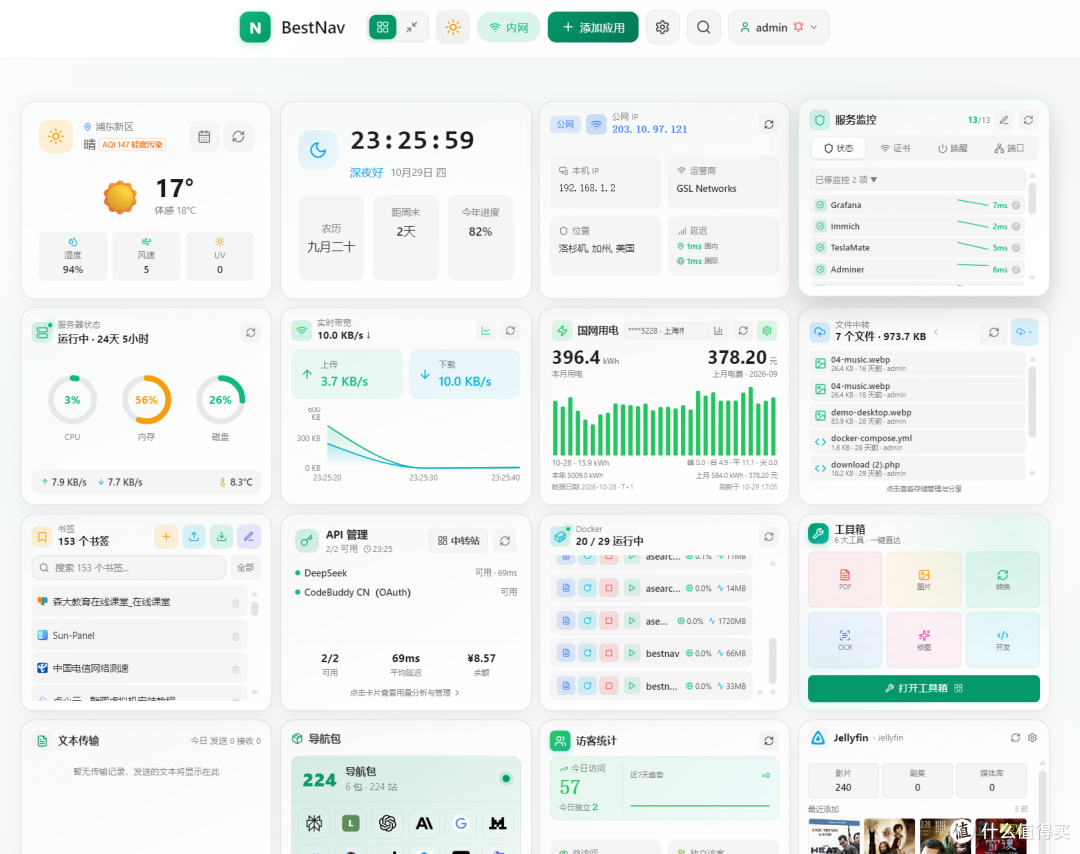Select the 端口 tab in 服务监控
The height and width of the screenshot is (854, 1080).
[x=1010, y=148]
